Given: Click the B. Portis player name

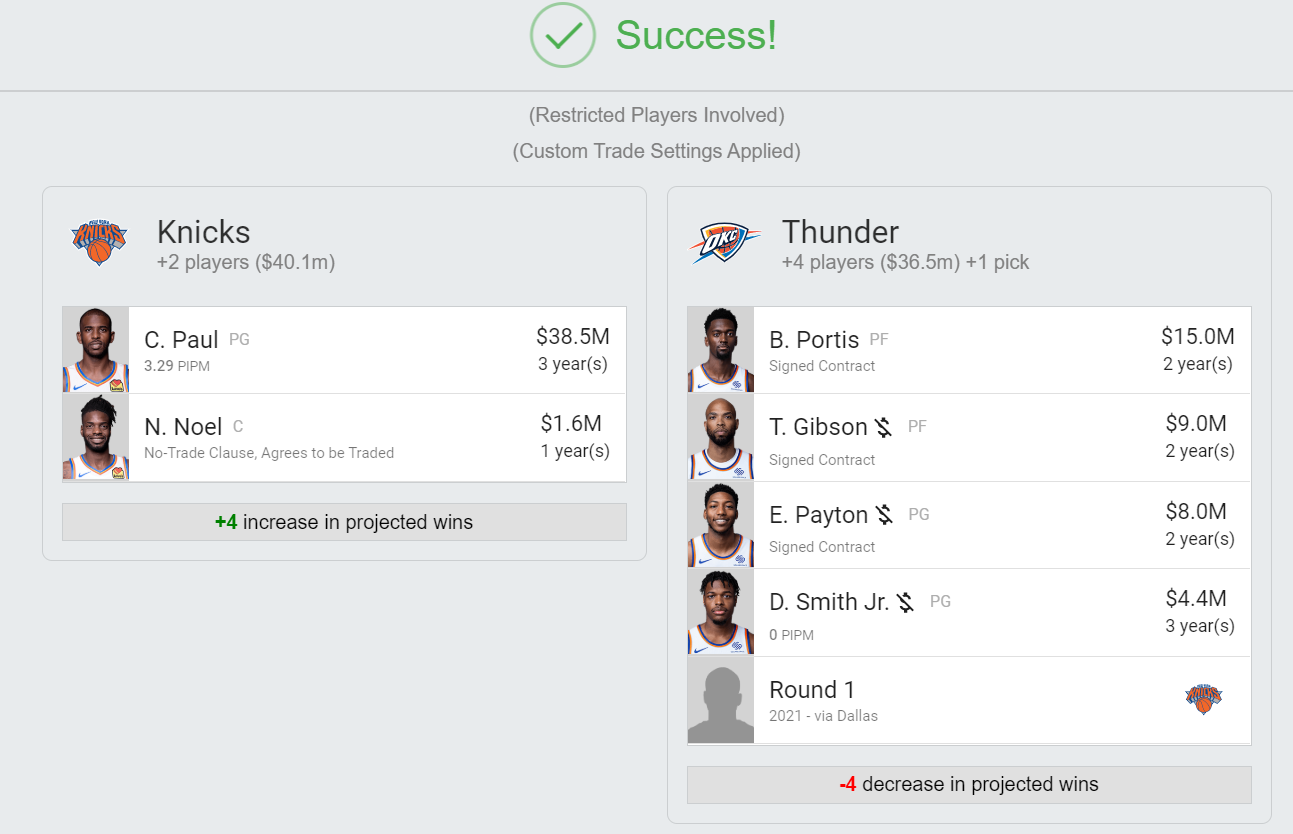Looking at the screenshot, I should pyautogui.click(x=814, y=340).
